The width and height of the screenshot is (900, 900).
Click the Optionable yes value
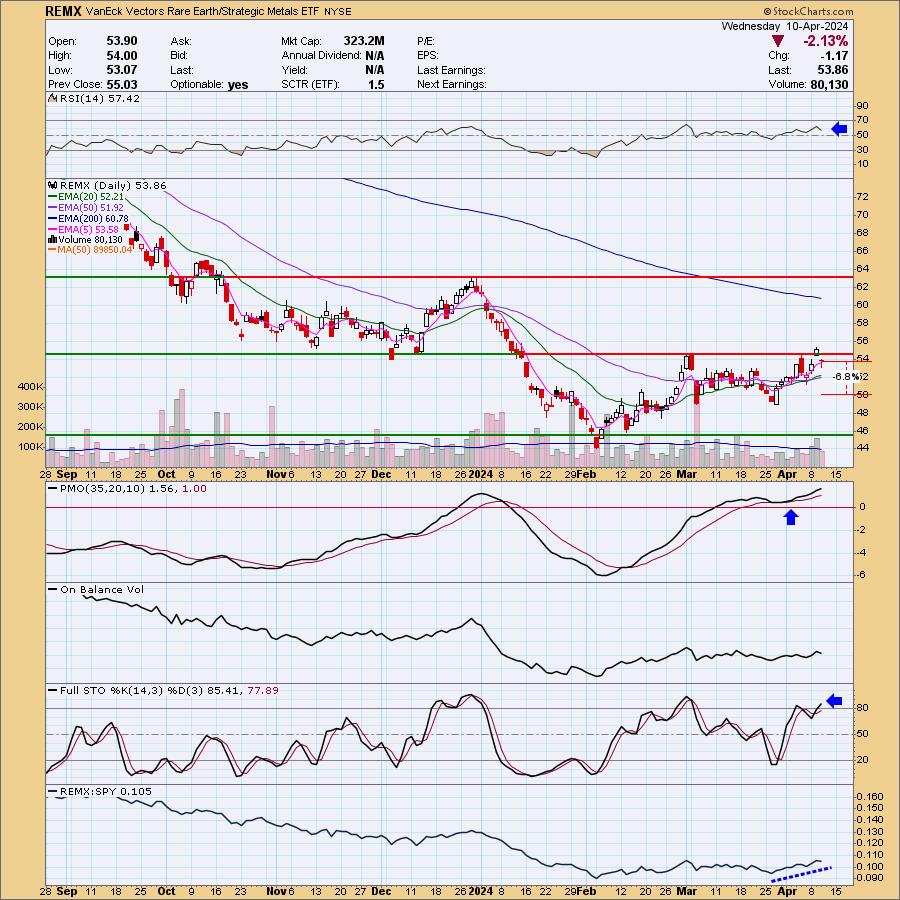pyautogui.click(x=238, y=84)
